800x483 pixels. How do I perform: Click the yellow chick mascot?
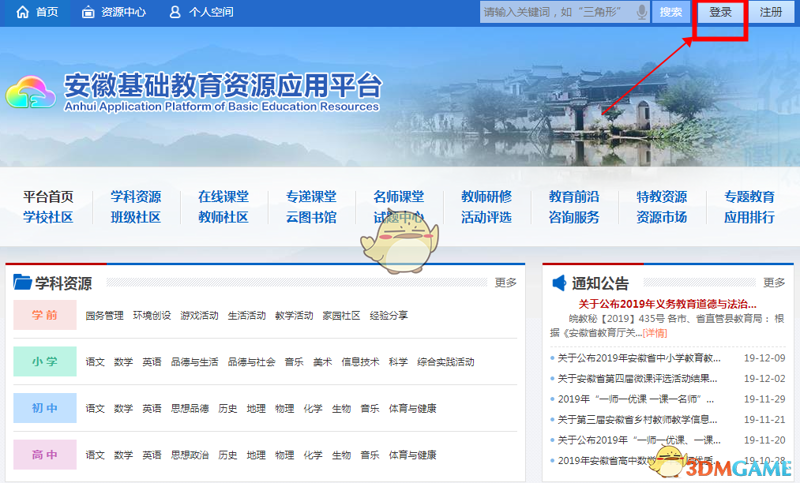point(400,240)
